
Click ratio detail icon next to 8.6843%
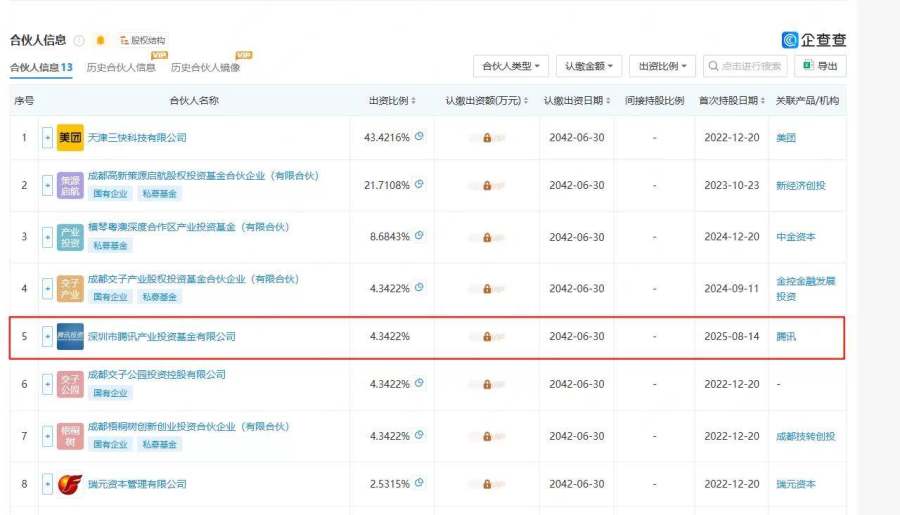tap(419, 235)
